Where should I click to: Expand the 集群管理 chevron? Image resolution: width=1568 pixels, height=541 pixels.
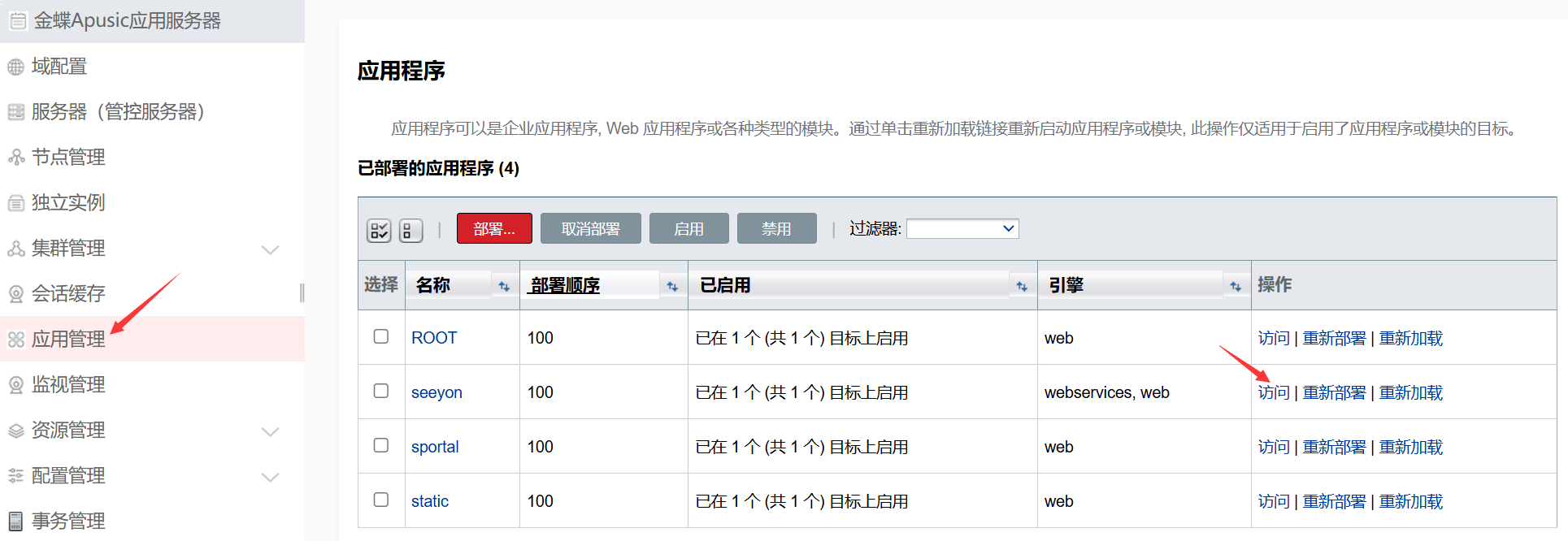[x=270, y=249]
